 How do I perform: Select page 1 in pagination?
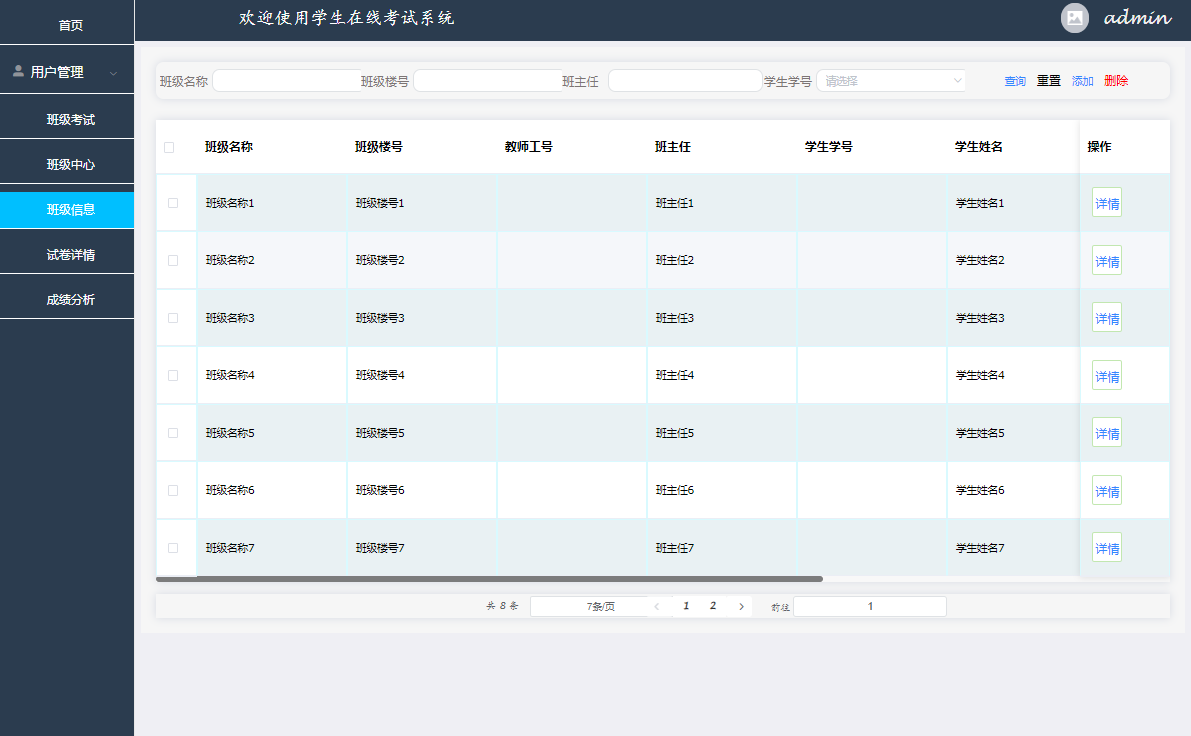tap(686, 605)
